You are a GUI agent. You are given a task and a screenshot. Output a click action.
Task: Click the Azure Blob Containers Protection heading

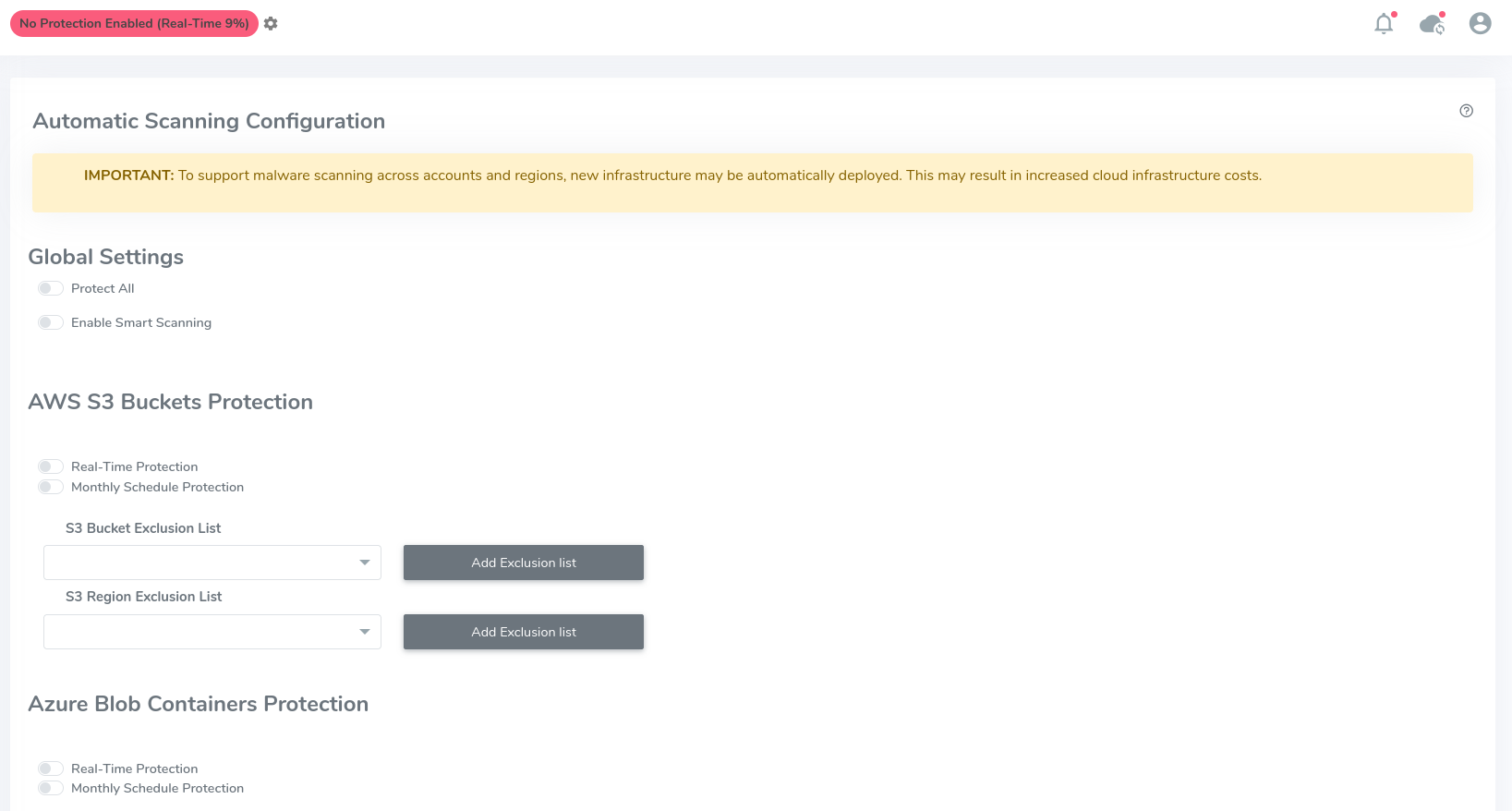[x=199, y=704]
